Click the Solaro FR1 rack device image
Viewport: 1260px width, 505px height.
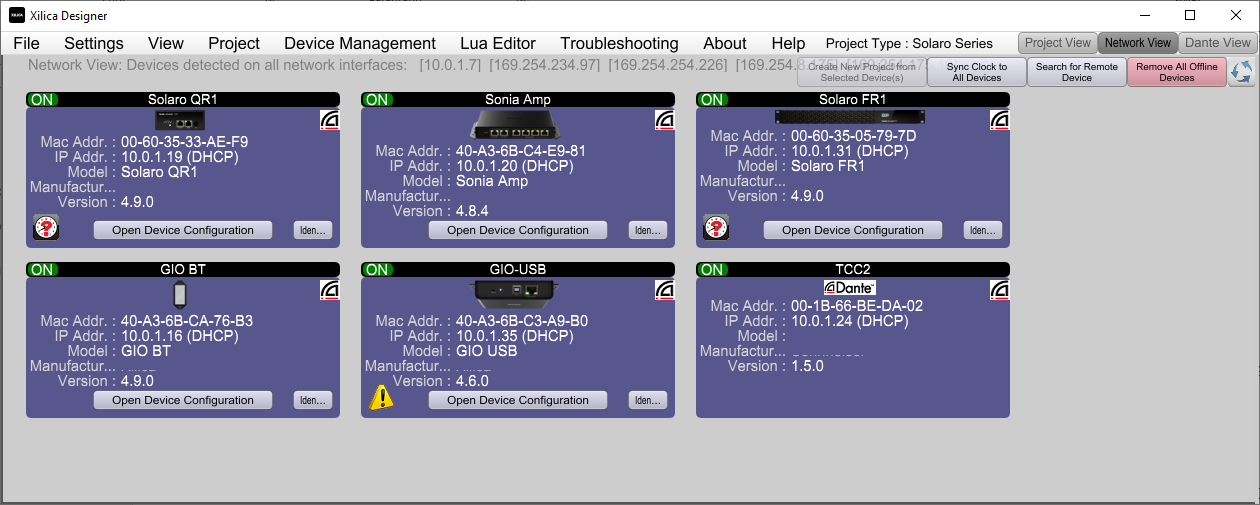click(x=852, y=118)
